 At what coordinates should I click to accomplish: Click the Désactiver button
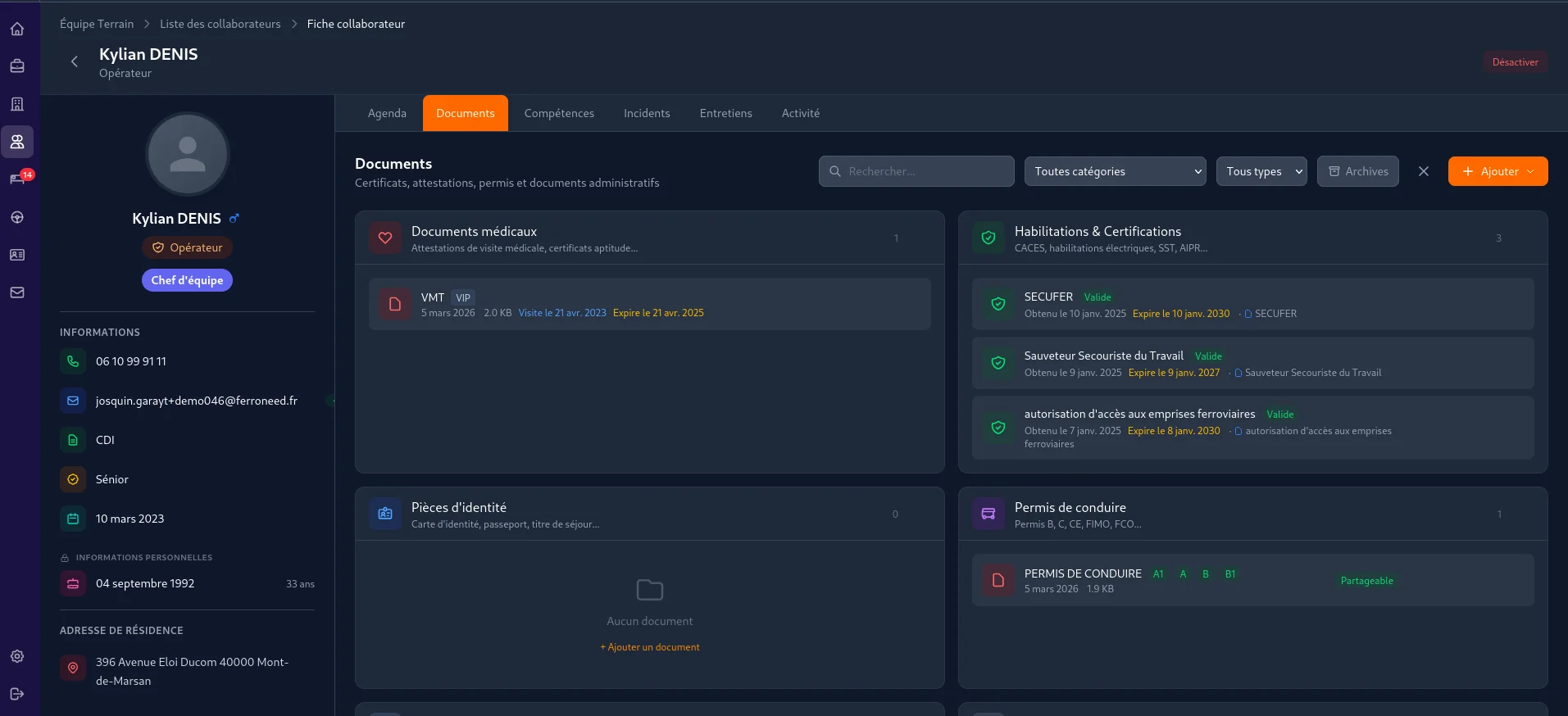1515,62
